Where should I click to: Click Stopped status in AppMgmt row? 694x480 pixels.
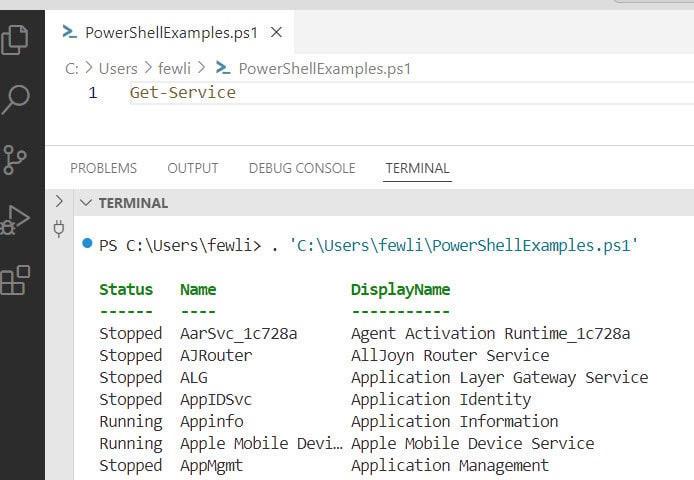coord(131,466)
